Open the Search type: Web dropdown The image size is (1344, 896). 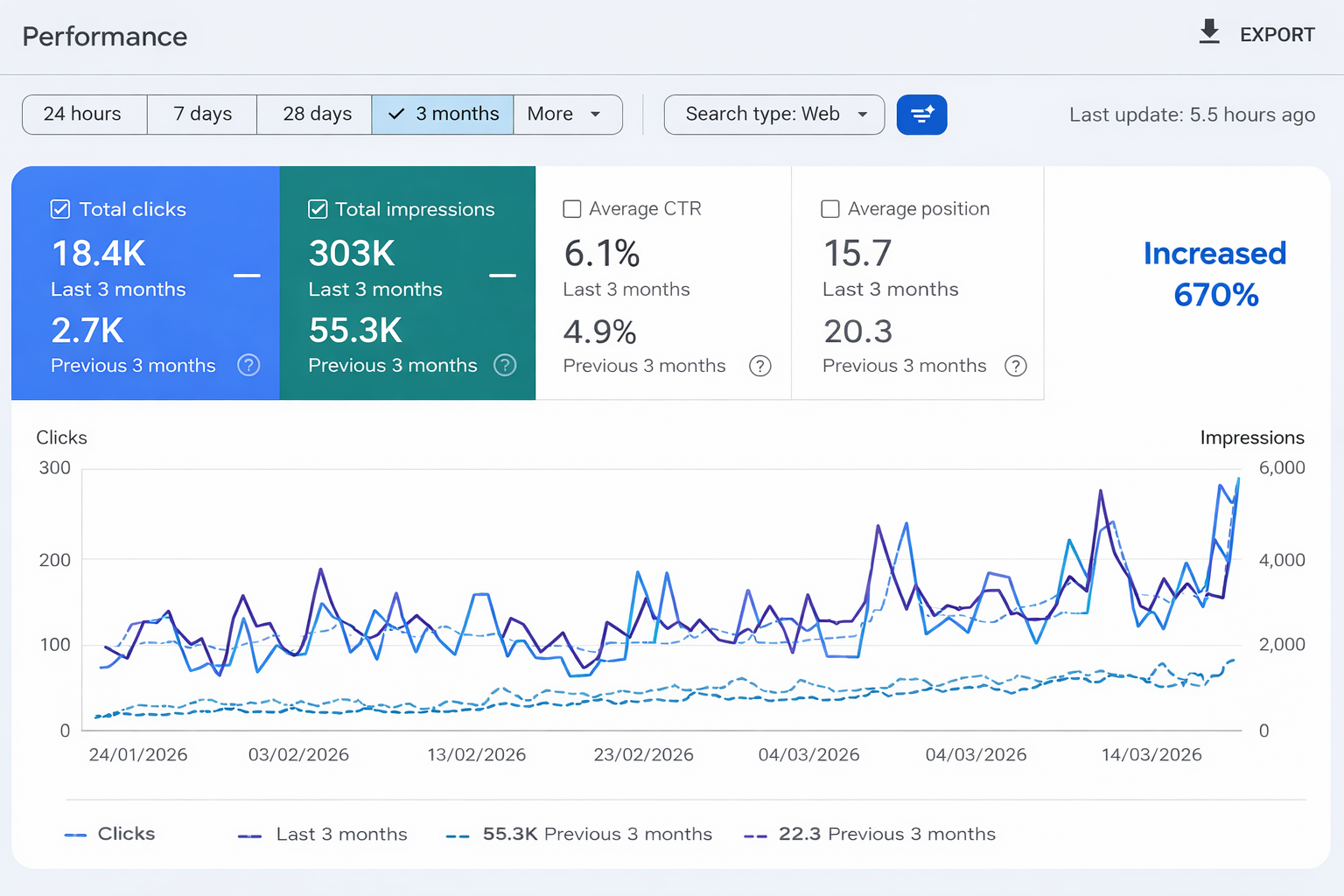coord(774,115)
